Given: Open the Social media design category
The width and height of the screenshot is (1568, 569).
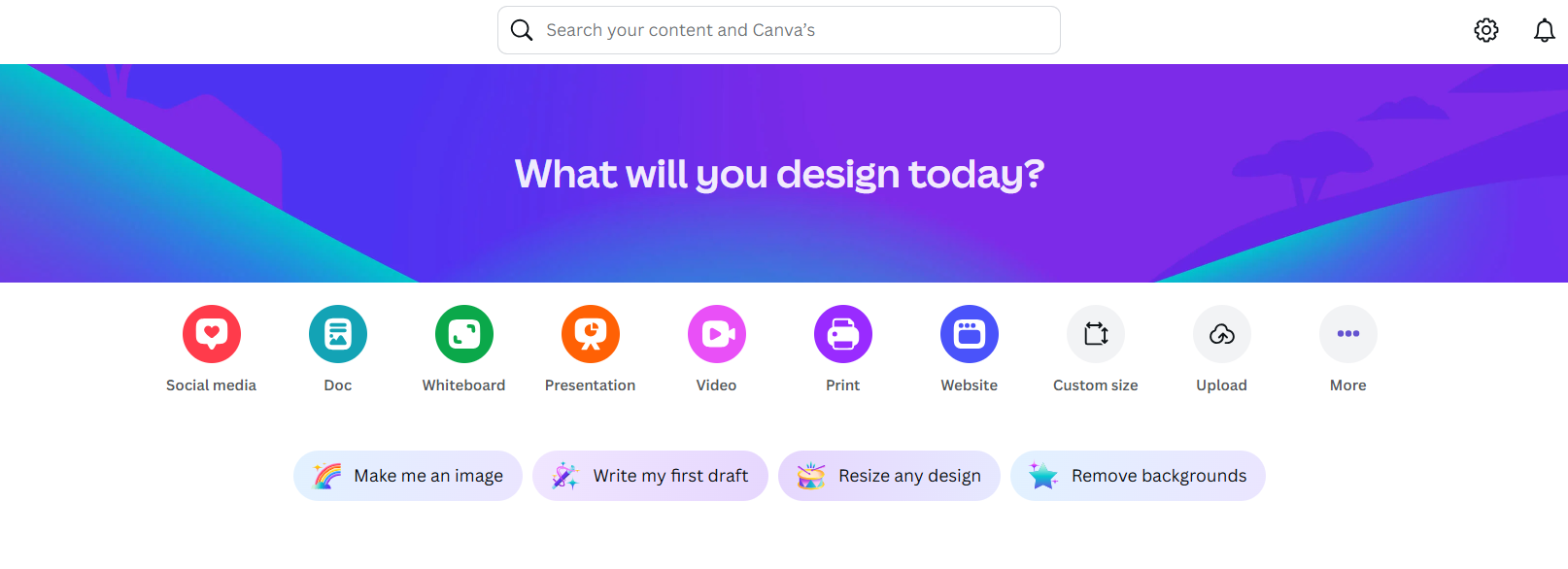Looking at the screenshot, I should click(x=212, y=334).
